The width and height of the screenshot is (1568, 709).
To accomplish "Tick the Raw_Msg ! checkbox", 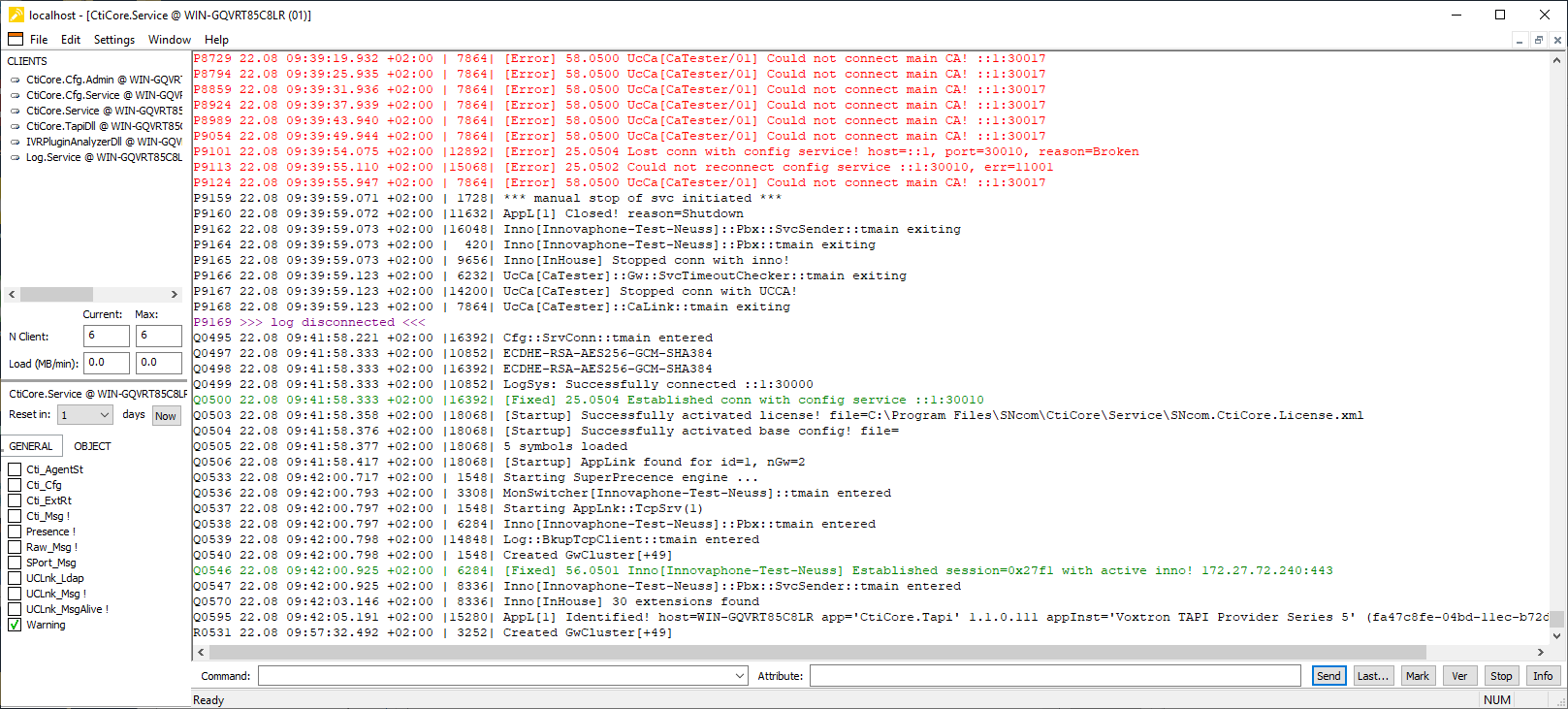I will 15,547.
